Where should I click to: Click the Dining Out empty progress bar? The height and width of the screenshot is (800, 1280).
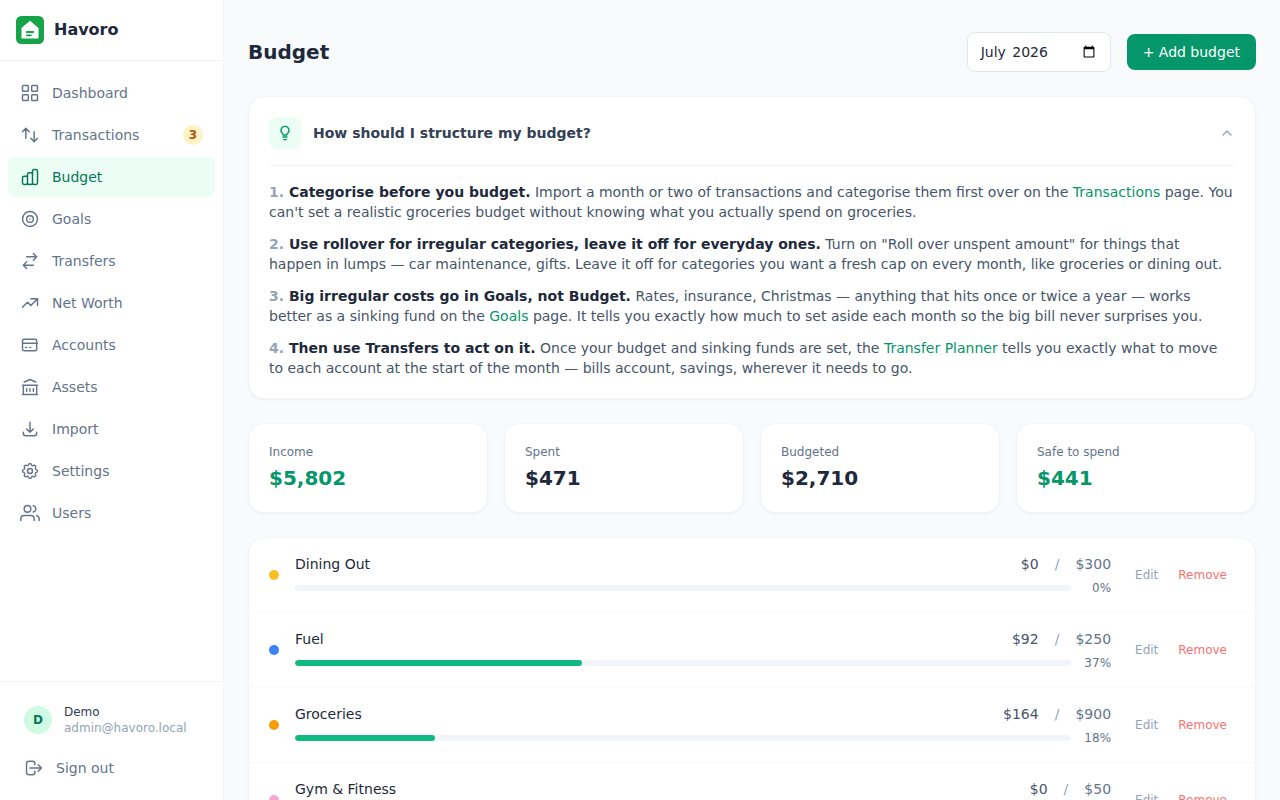coord(683,588)
